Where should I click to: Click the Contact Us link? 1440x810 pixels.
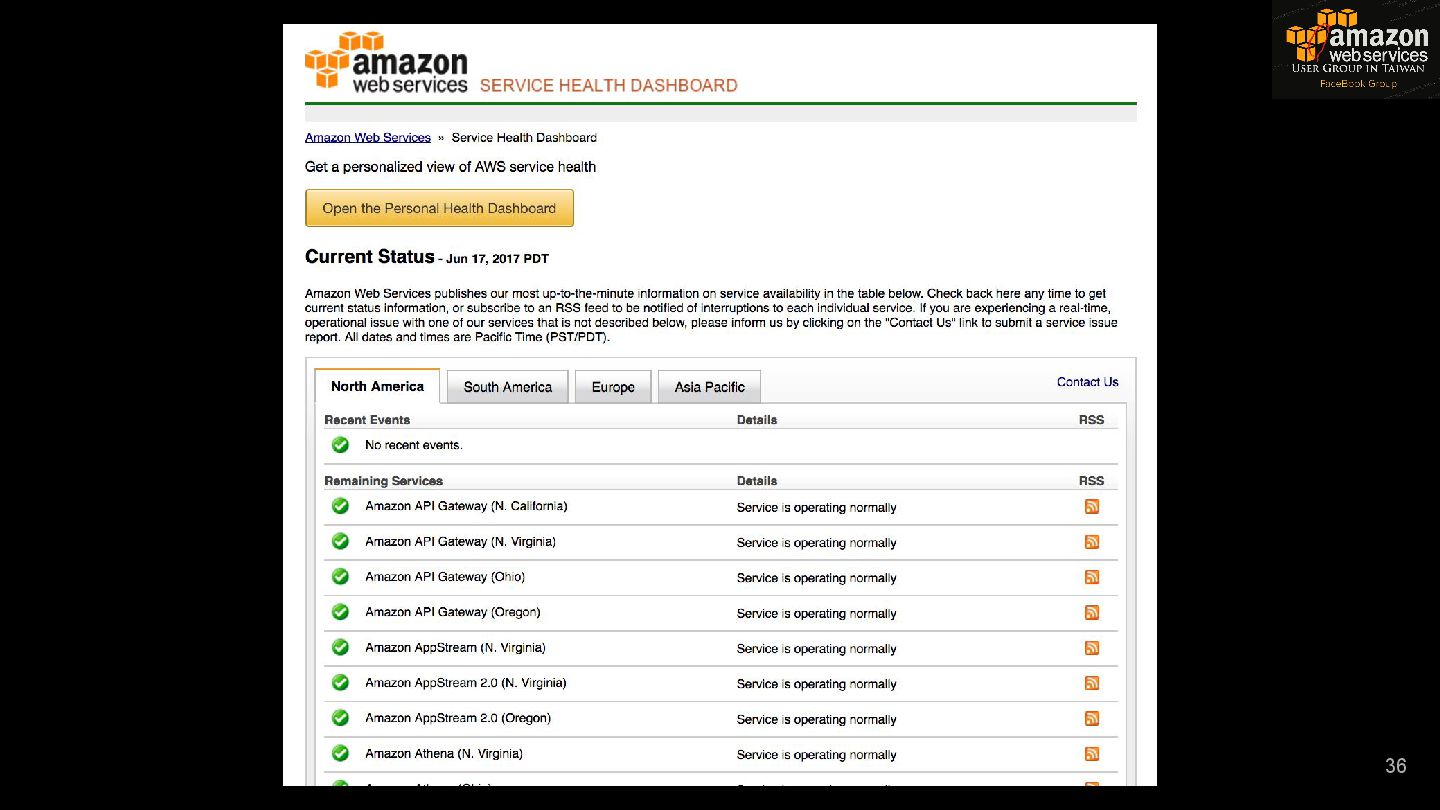click(x=1087, y=382)
